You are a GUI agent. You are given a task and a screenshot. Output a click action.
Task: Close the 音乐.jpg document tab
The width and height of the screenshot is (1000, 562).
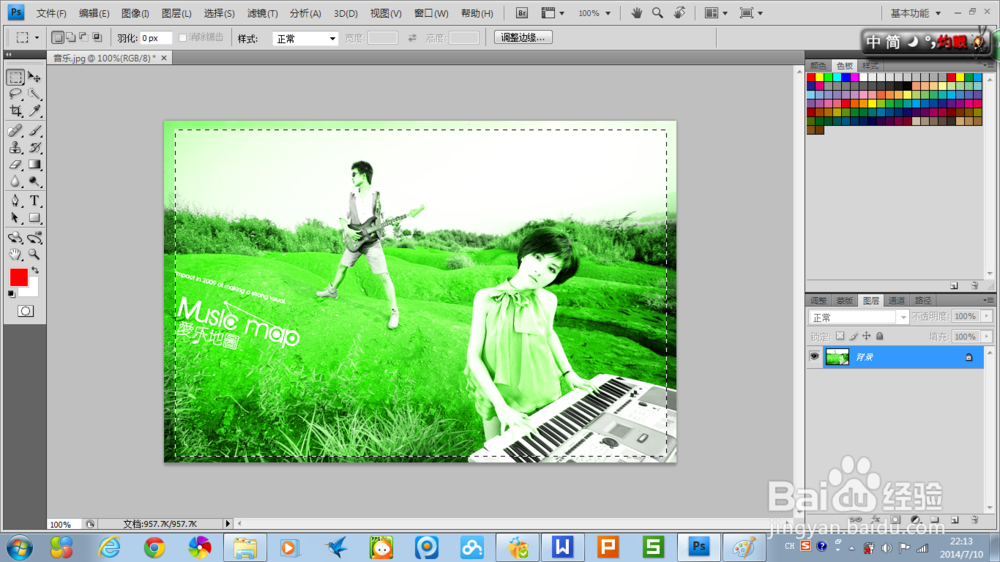pos(164,58)
